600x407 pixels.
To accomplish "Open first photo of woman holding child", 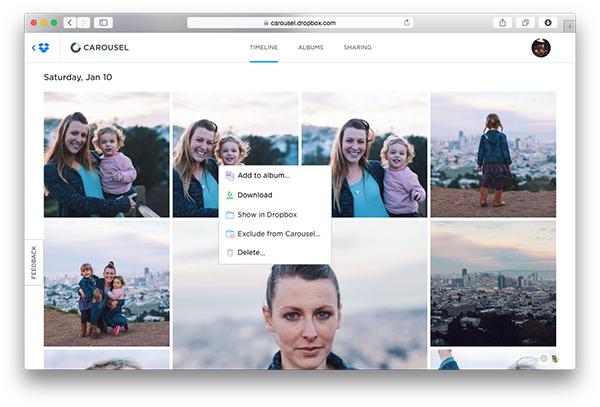I will (106, 155).
